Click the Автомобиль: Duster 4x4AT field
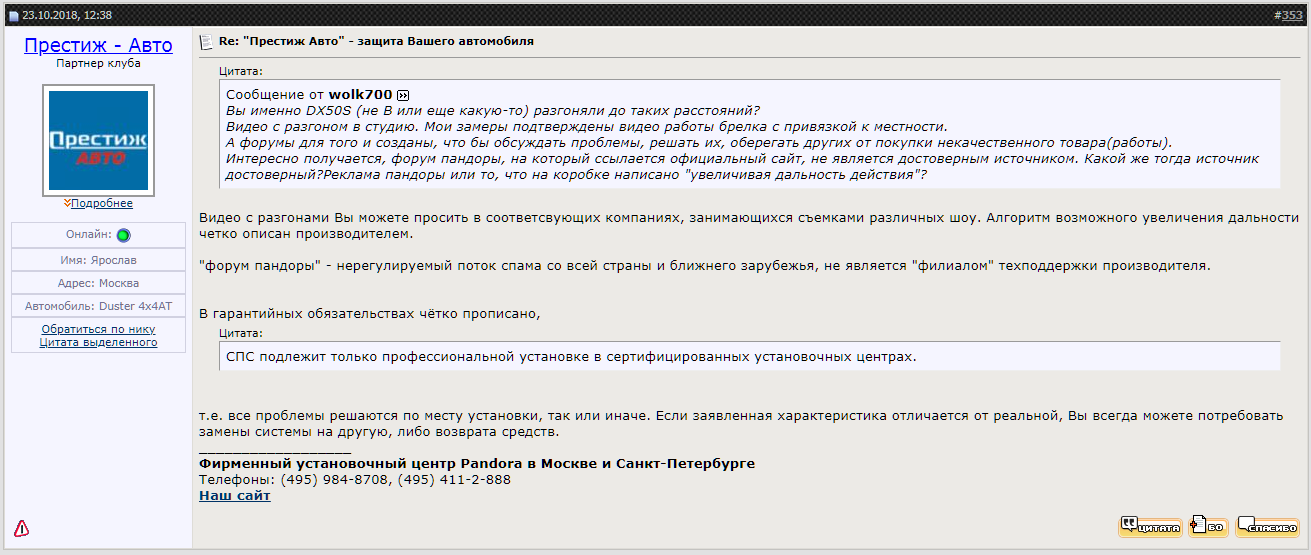Image resolution: width=1311 pixels, height=555 pixels. click(x=98, y=306)
